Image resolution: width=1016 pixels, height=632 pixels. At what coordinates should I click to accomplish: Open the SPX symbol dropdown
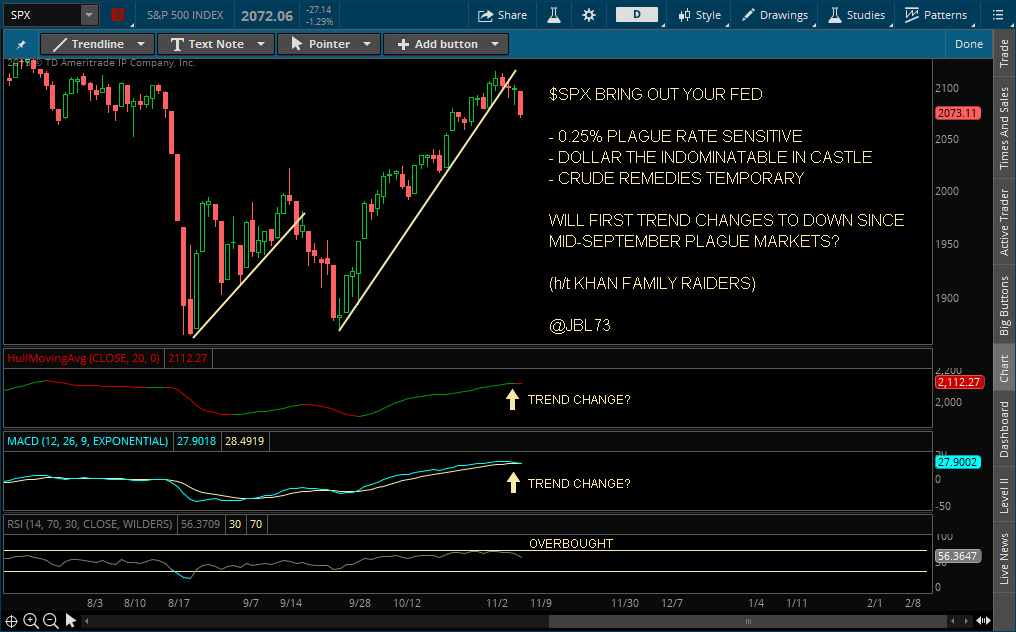[x=87, y=15]
